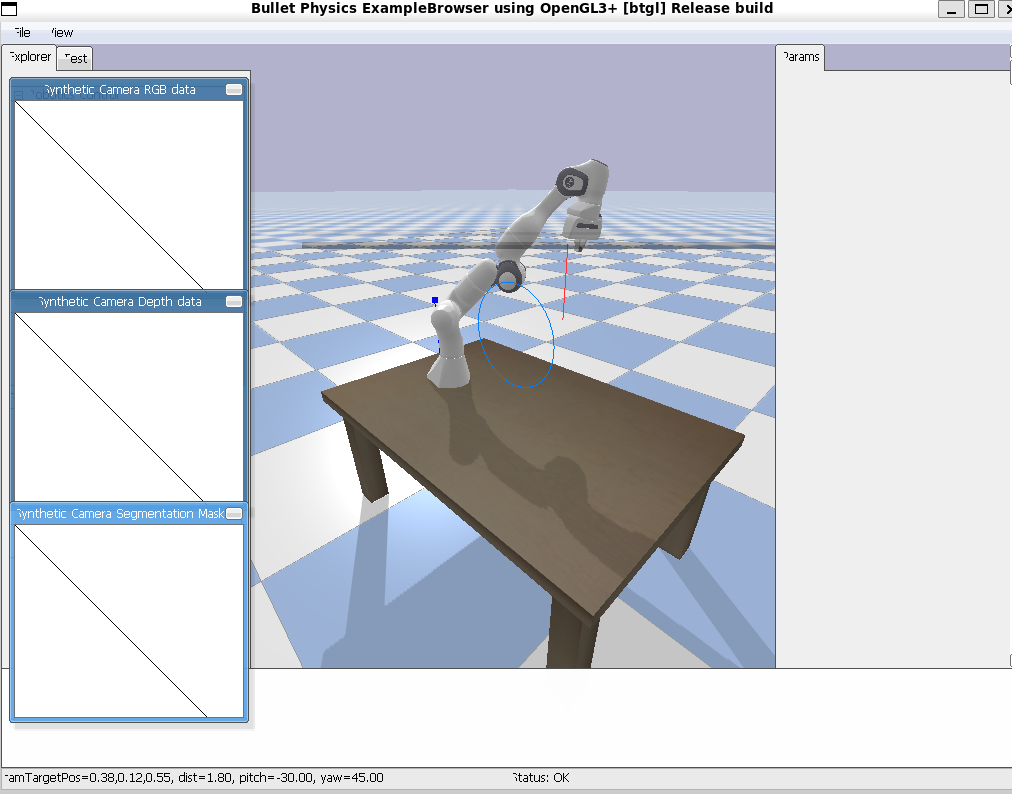Viewport: 1012px width, 794px height.
Task: Click the small blue square marker near the arm
Action: point(435,300)
